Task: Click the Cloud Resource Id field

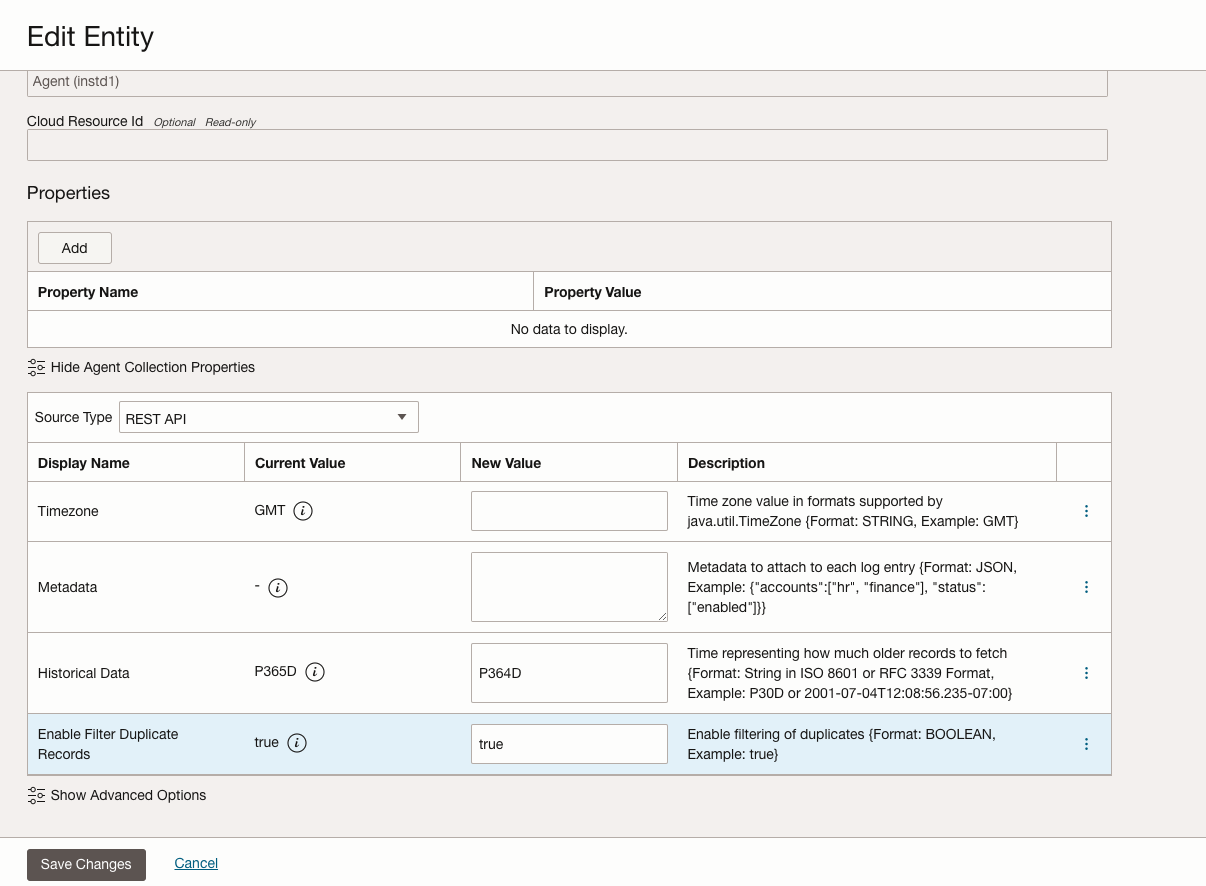Action: pyautogui.click(x=568, y=145)
